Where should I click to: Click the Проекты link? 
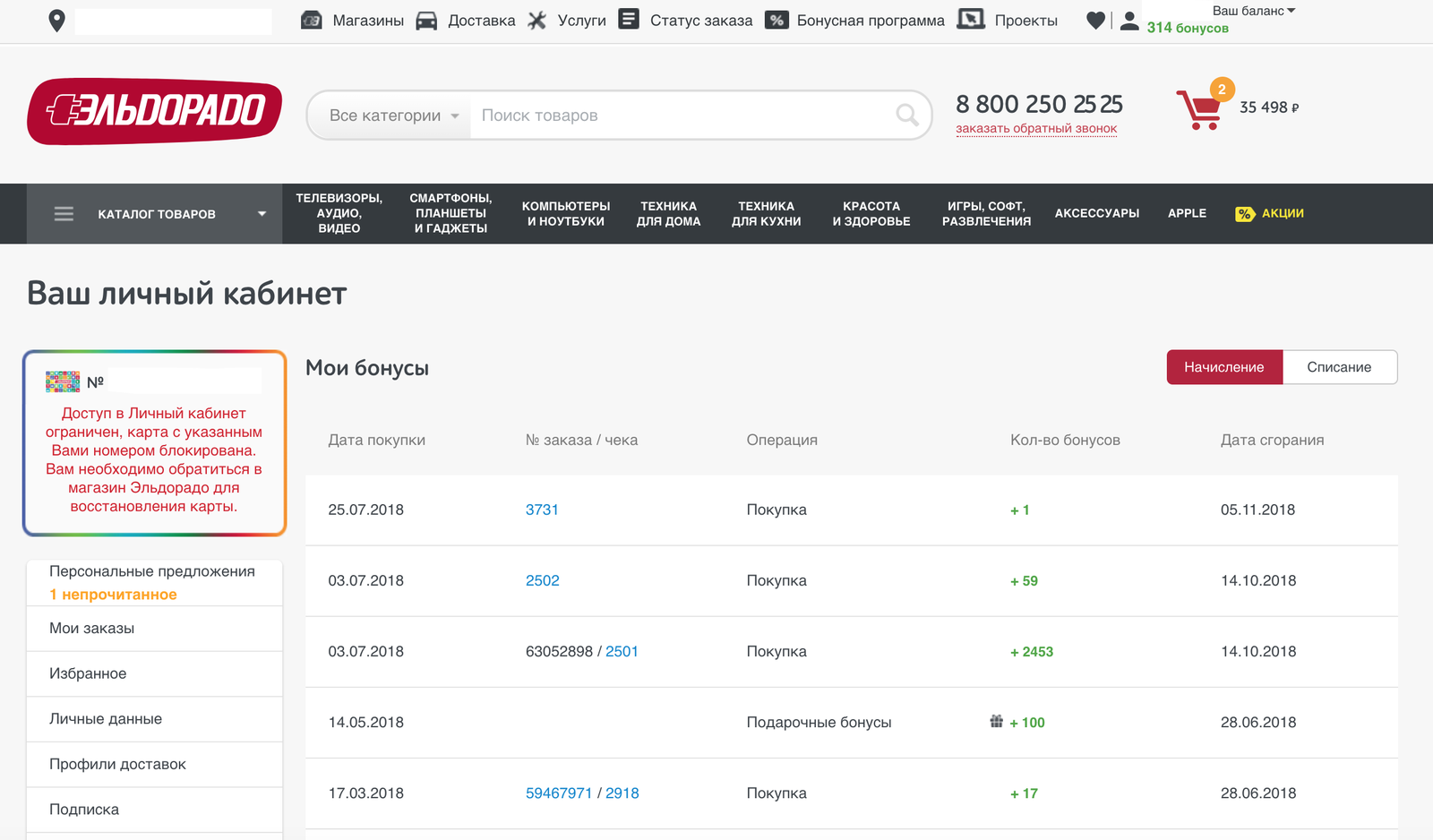click(x=1026, y=21)
